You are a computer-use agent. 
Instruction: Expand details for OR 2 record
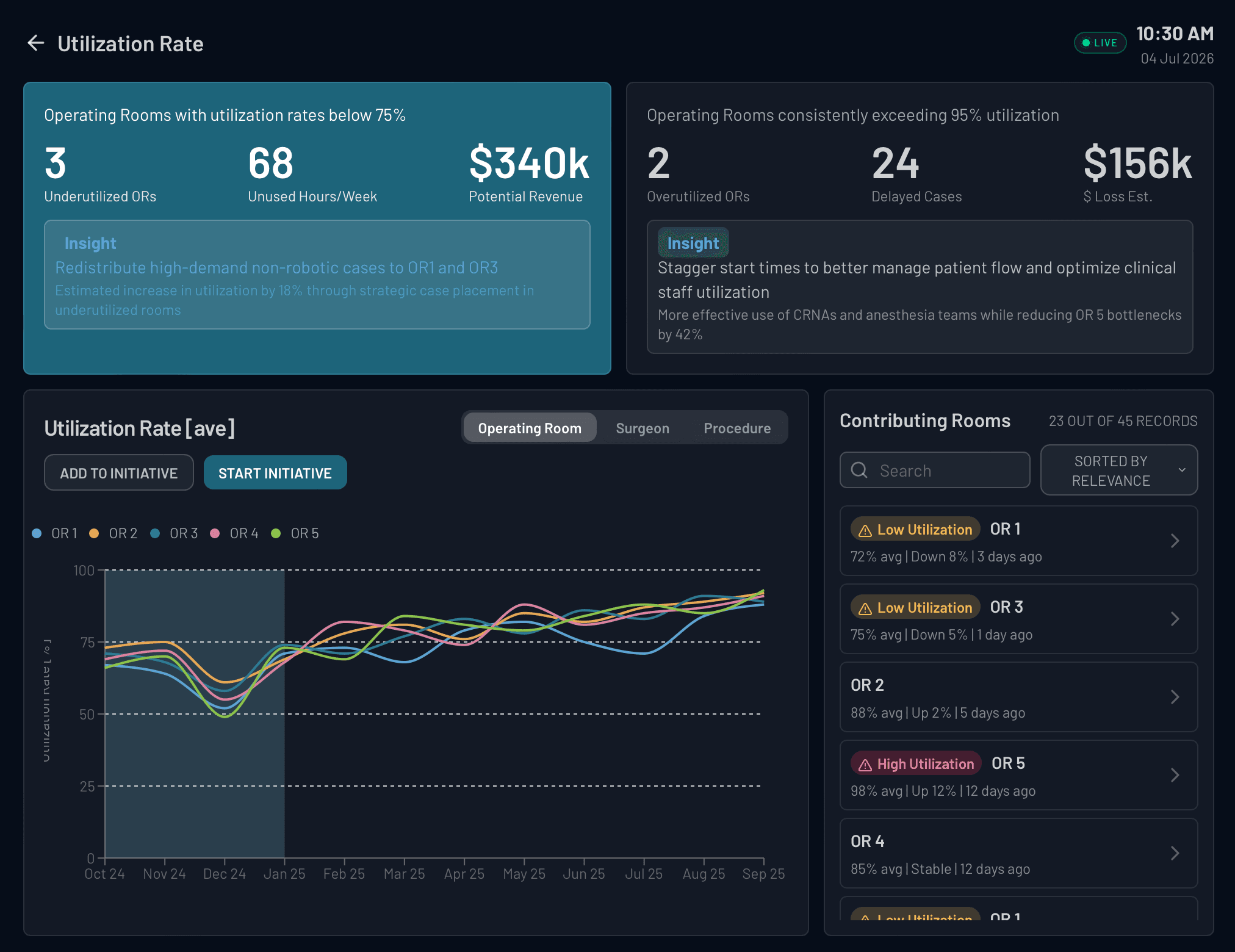pos(1175,697)
